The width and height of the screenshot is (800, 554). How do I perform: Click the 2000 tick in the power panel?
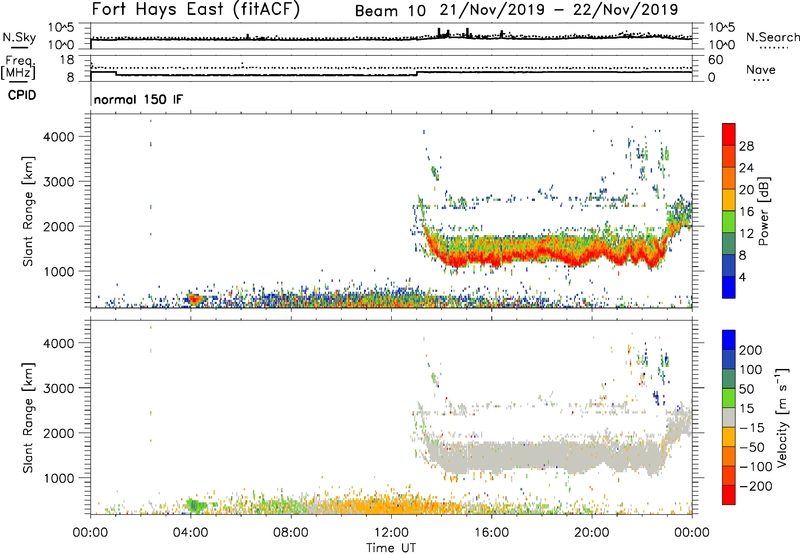[59, 226]
